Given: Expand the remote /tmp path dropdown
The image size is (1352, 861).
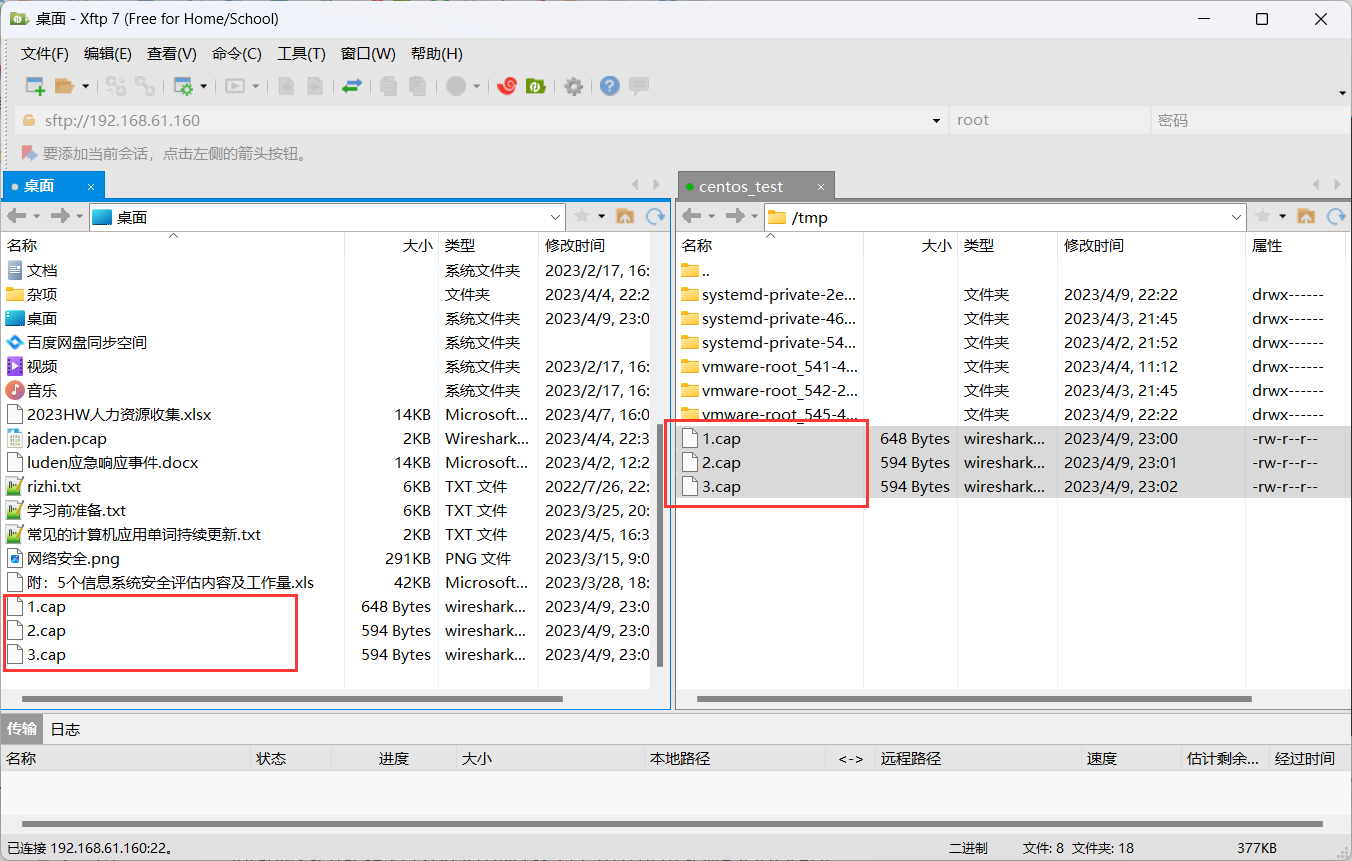Looking at the screenshot, I should (1236, 217).
